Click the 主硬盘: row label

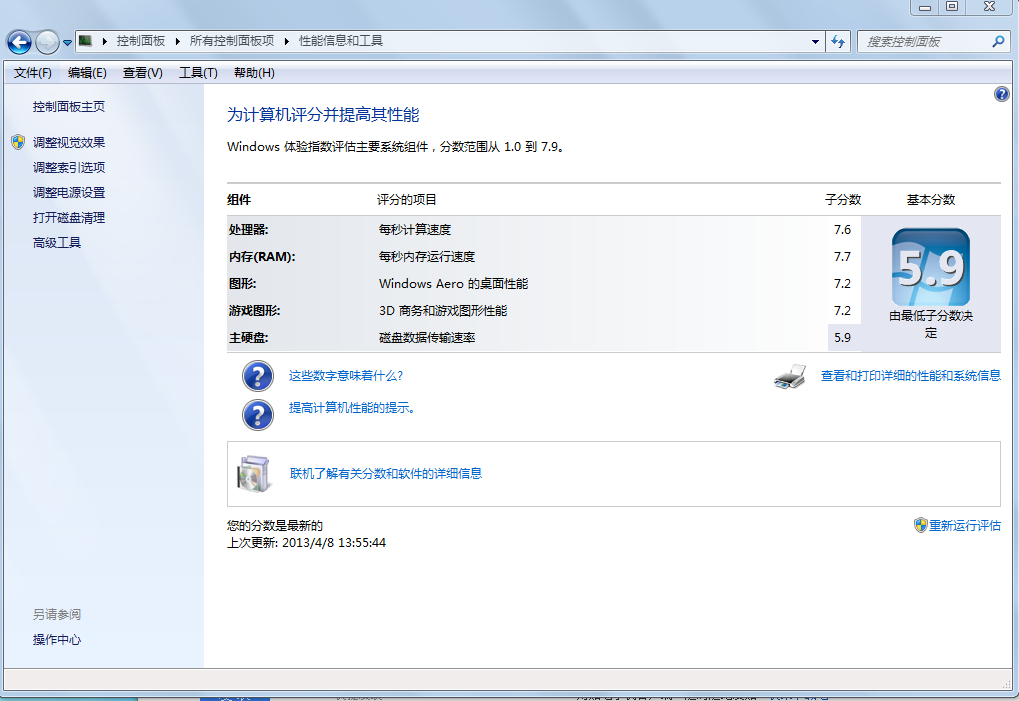248,338
